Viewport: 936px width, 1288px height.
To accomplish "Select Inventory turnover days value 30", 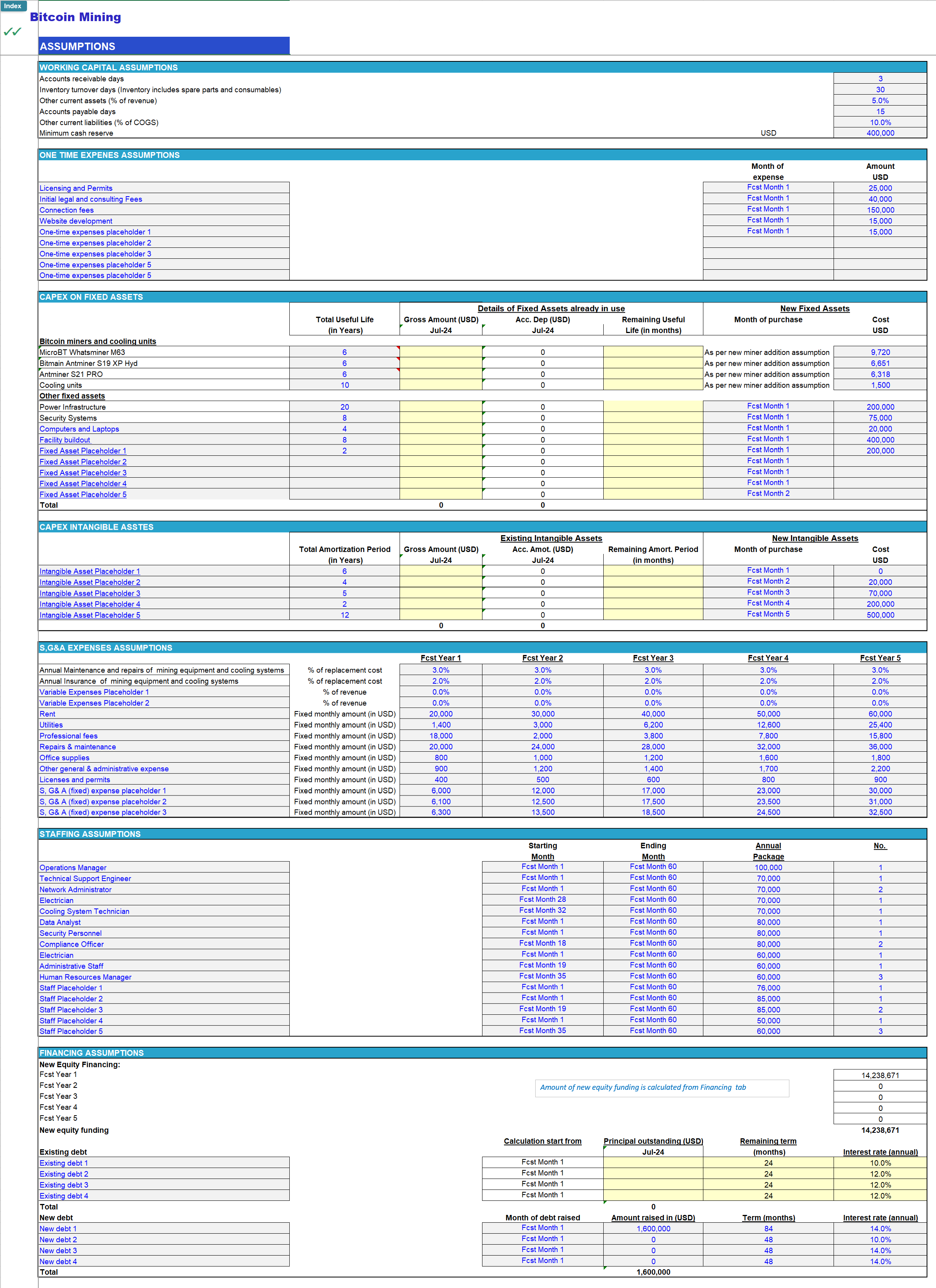I will tap(880, 90).
